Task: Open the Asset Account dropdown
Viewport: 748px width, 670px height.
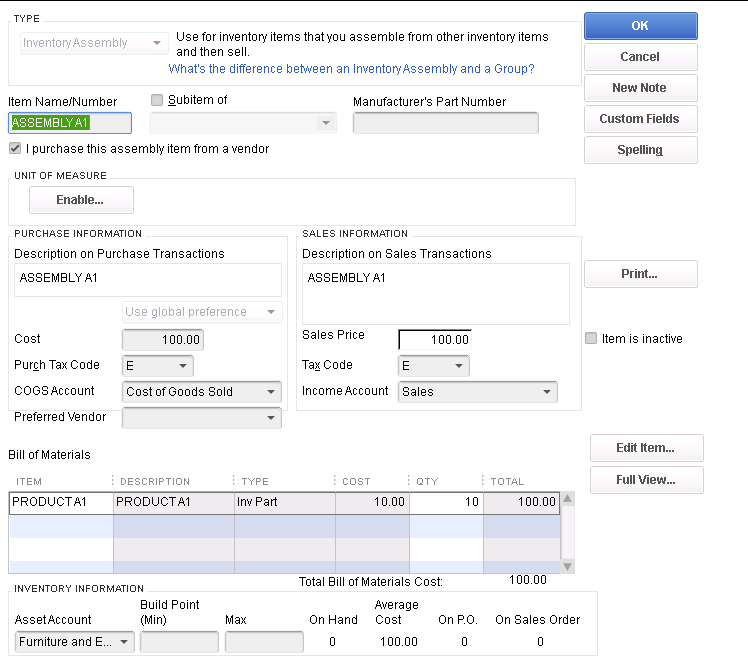Action: pyautogui.click(x=125, y=642)
